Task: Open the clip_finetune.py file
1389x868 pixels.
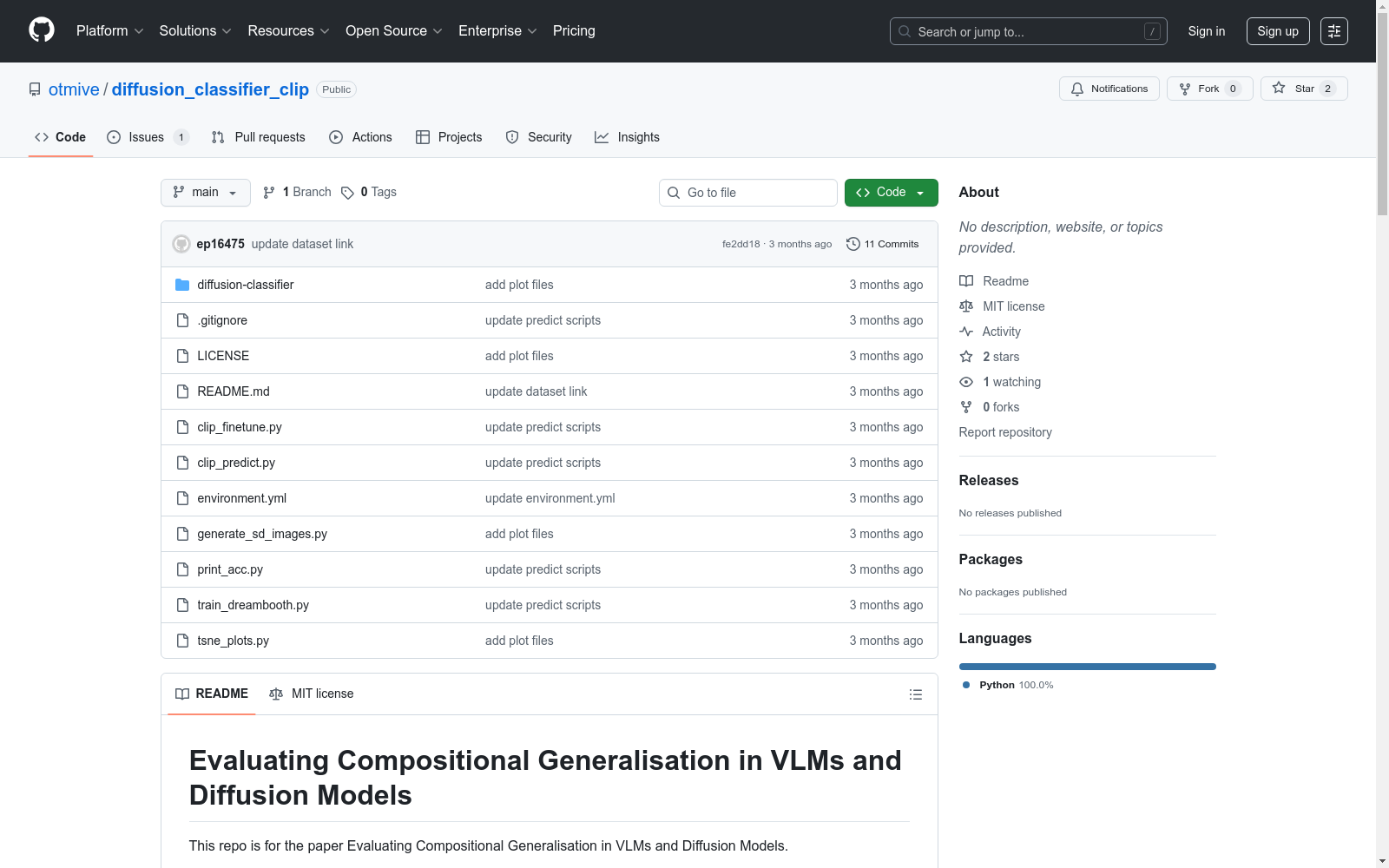Action: pos(240,427)
